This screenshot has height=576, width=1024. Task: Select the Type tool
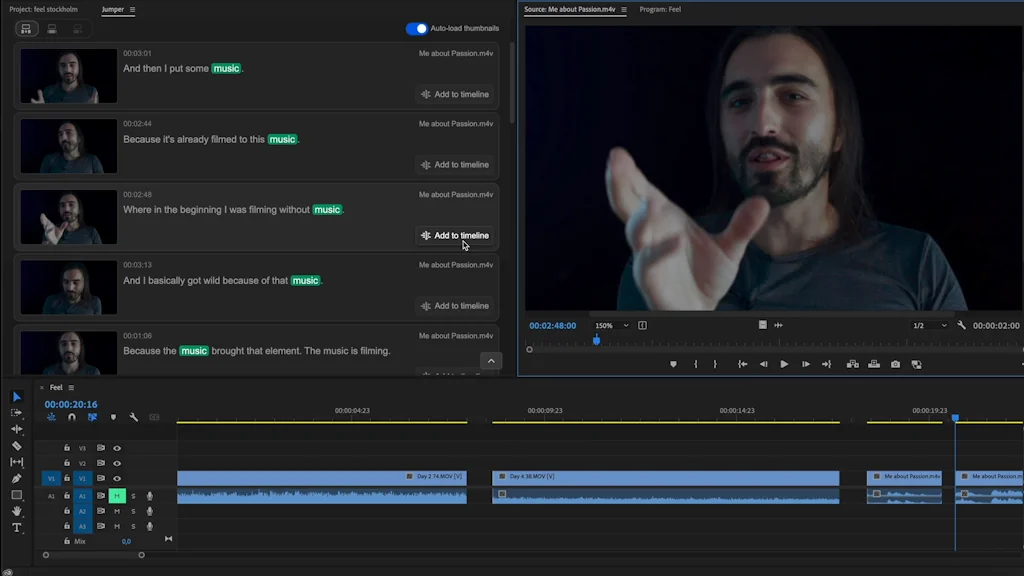click(x=17, y=528)
